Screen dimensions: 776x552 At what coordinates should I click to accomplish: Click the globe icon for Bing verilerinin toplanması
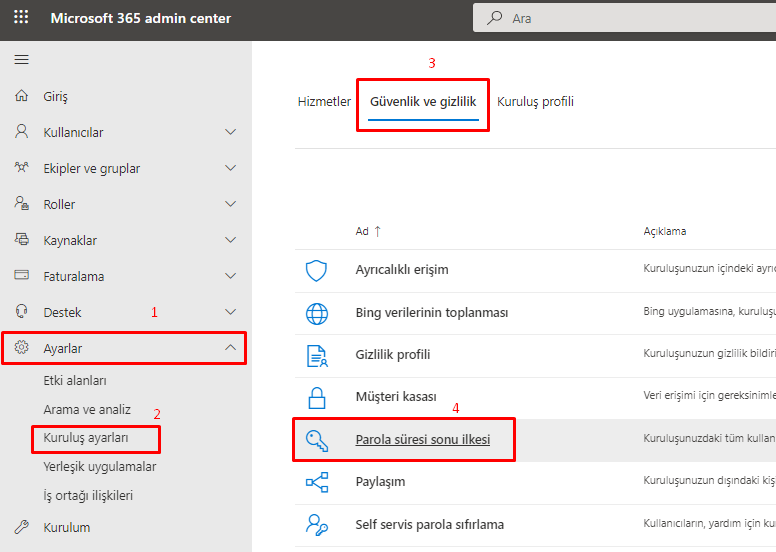coord(316,313)
